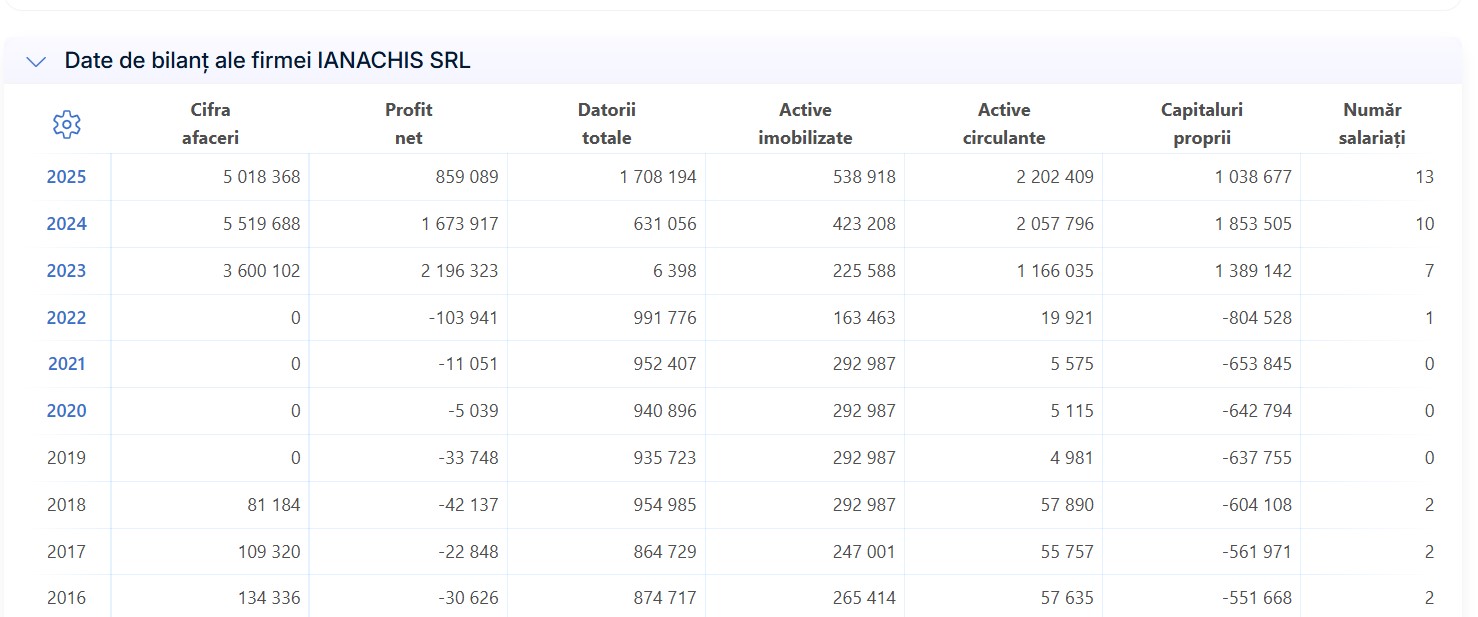
Task: Select current assets value 1 166 035
Action: (1055, 271)
